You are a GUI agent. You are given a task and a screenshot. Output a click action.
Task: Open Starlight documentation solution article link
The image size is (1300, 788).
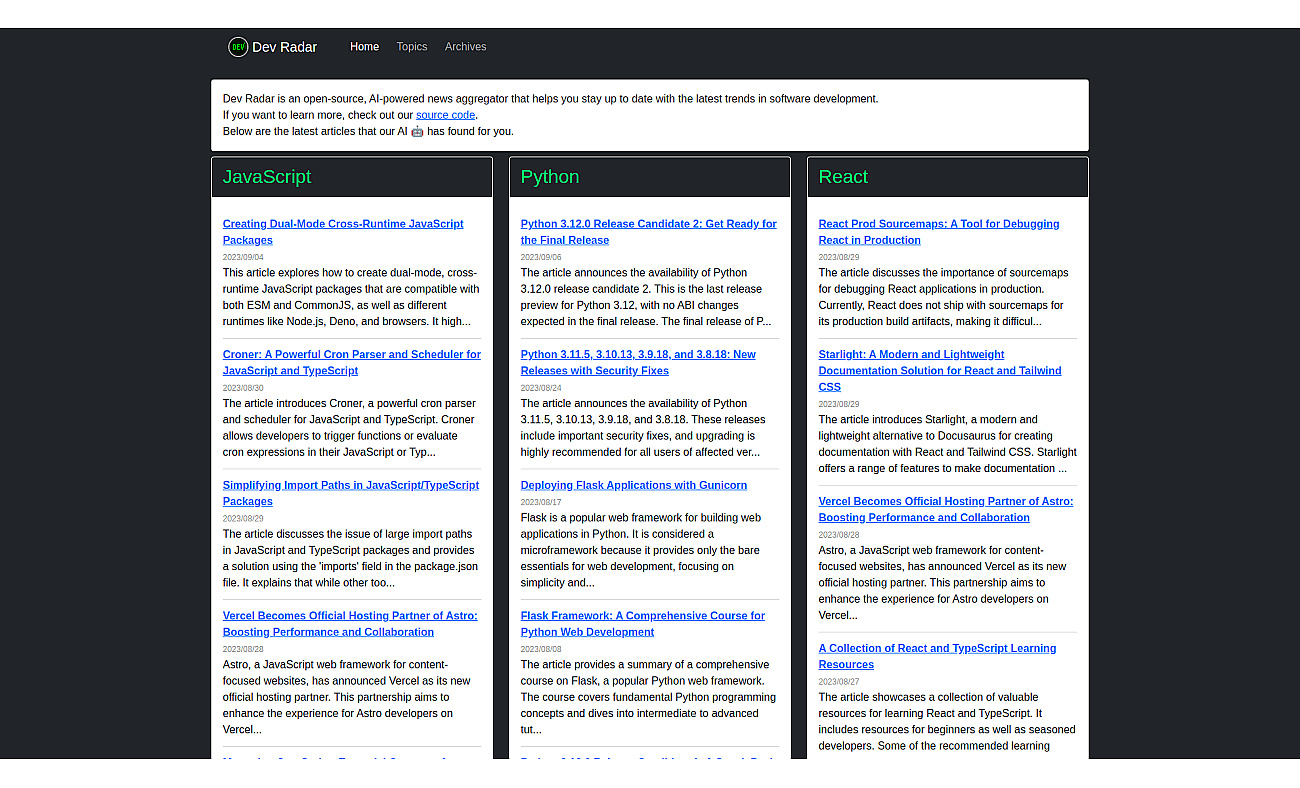(x=940, y=370)
